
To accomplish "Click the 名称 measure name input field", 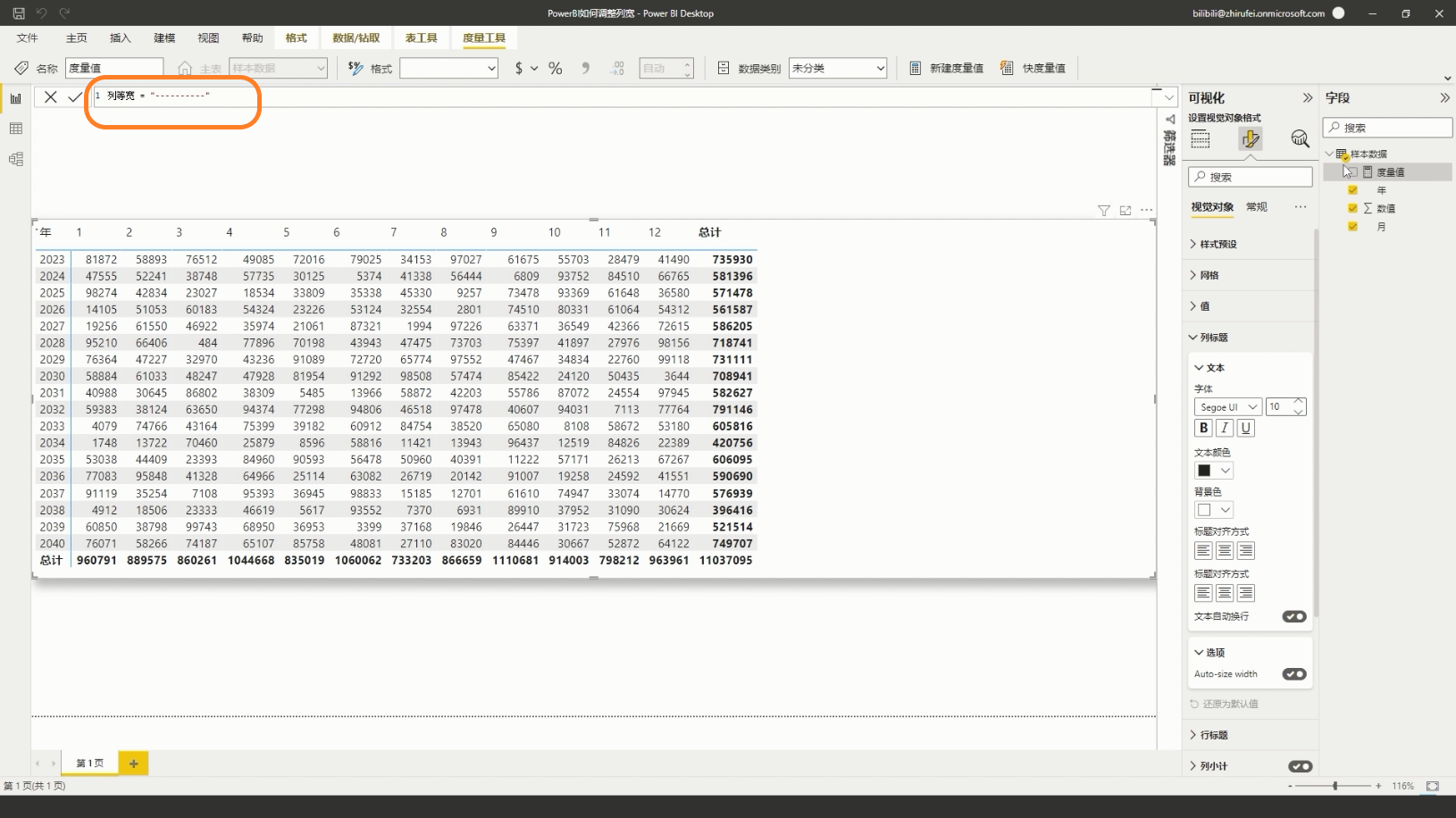I will tap(114, 68).
